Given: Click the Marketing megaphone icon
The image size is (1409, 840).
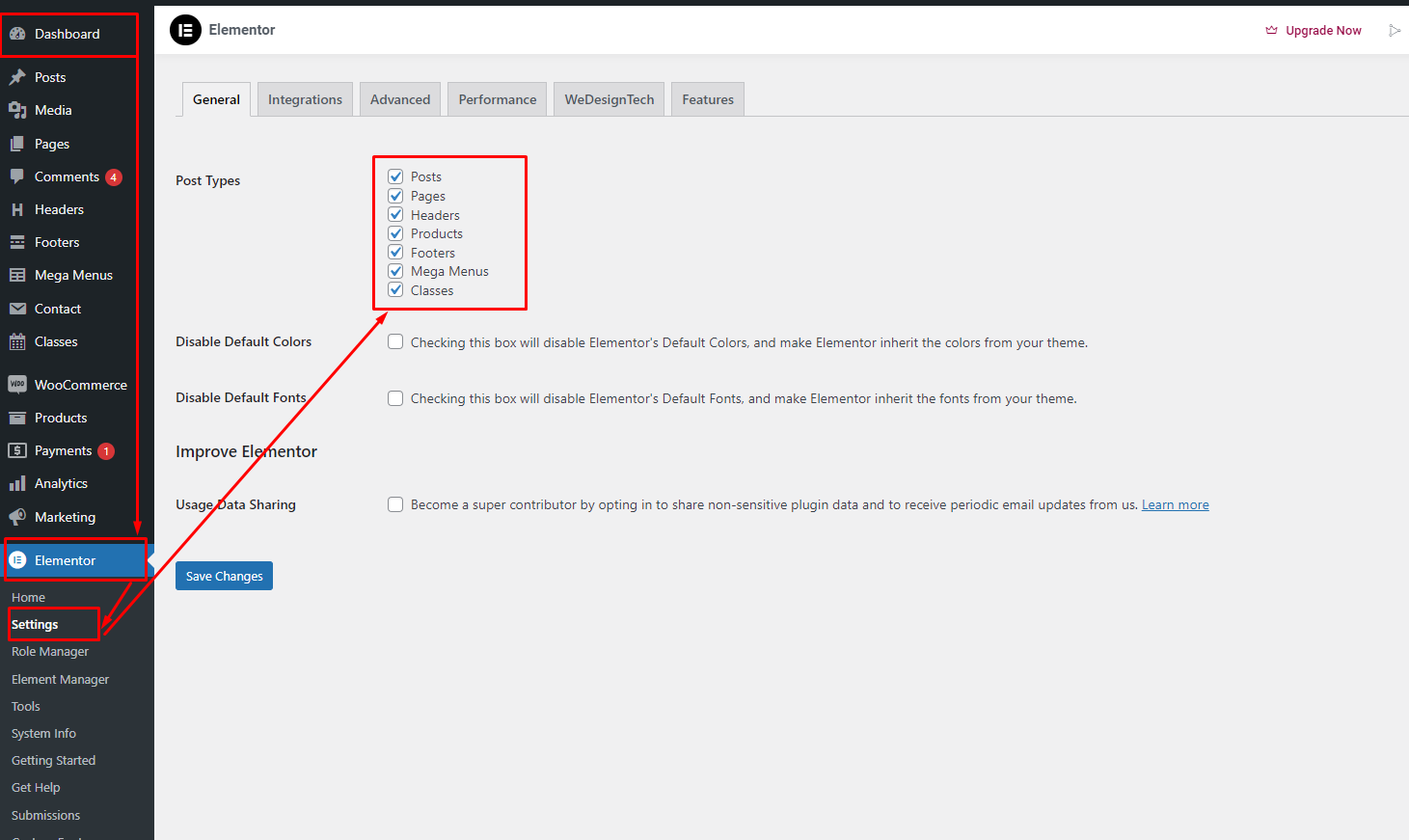Looking at the screenshot, I should pos(17,517).
